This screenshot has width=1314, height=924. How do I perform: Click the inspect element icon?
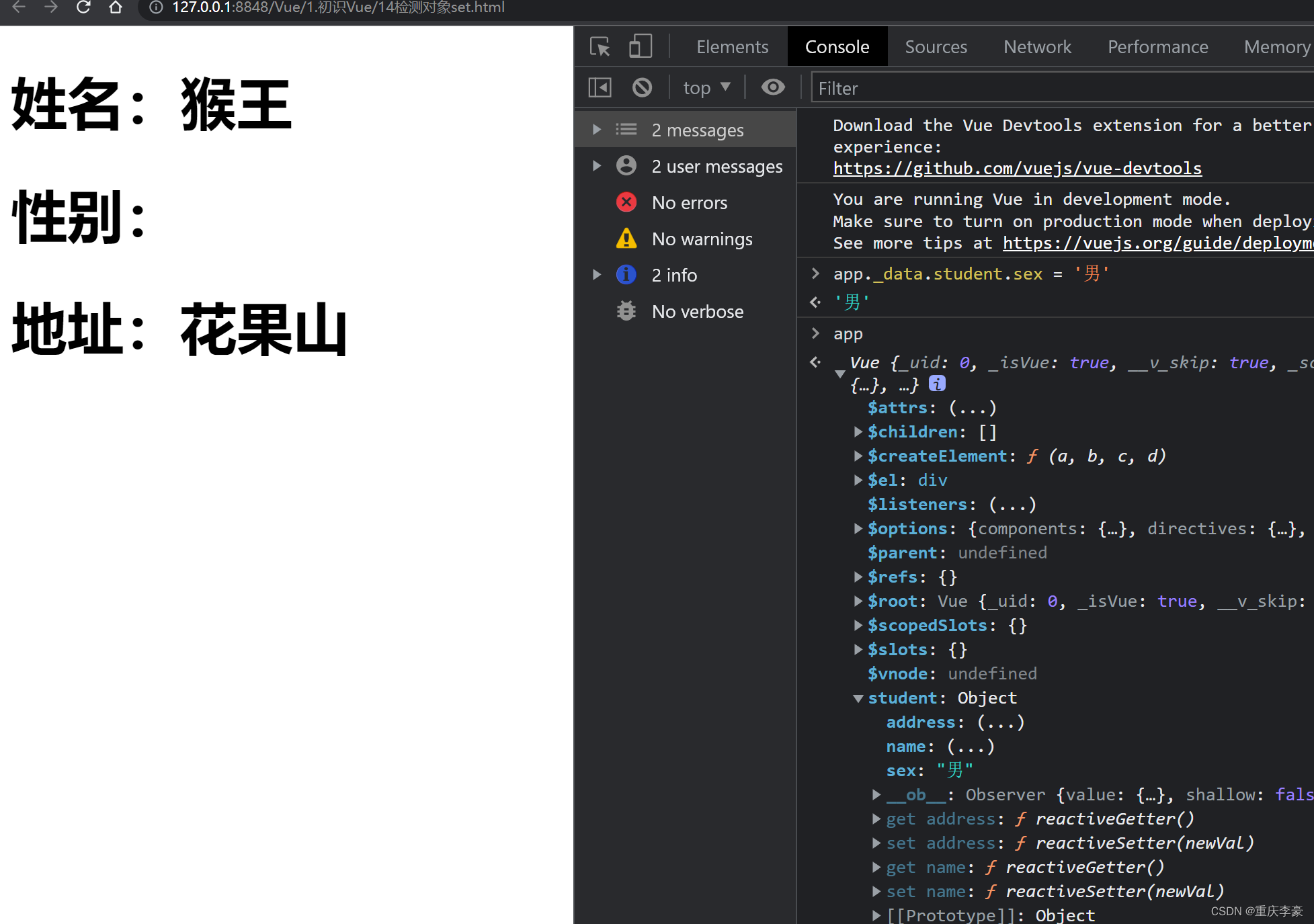[601, 47]
